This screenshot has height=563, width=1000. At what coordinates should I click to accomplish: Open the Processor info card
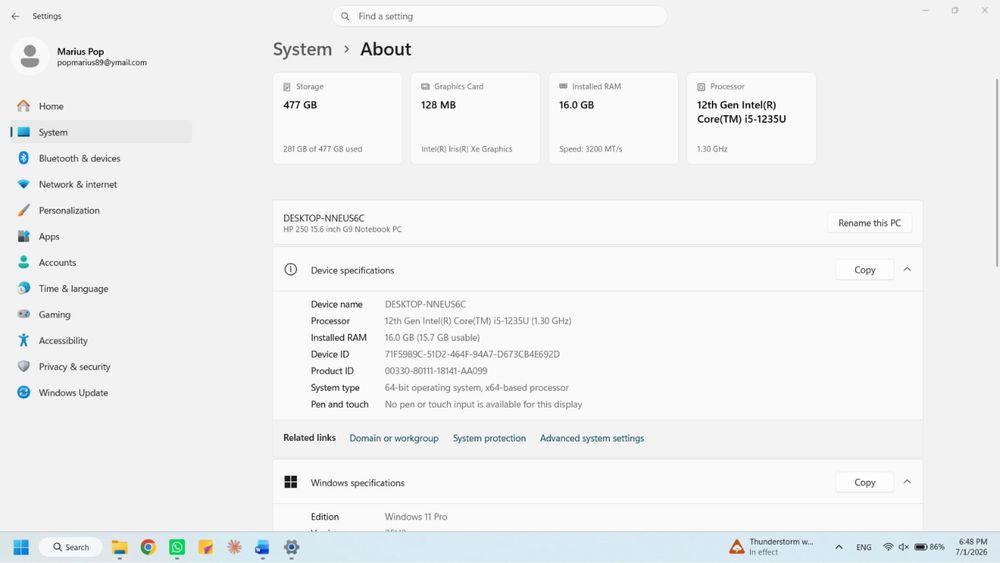coord(751,119)
